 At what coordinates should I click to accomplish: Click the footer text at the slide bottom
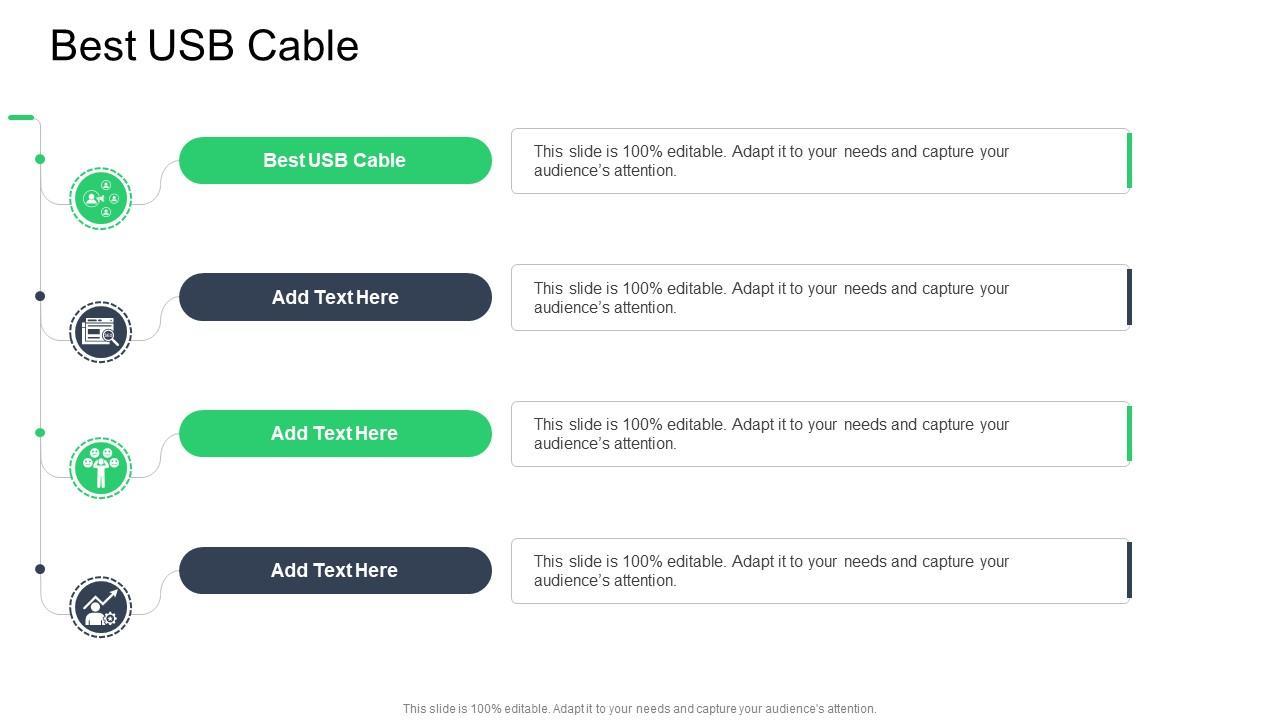639,709
